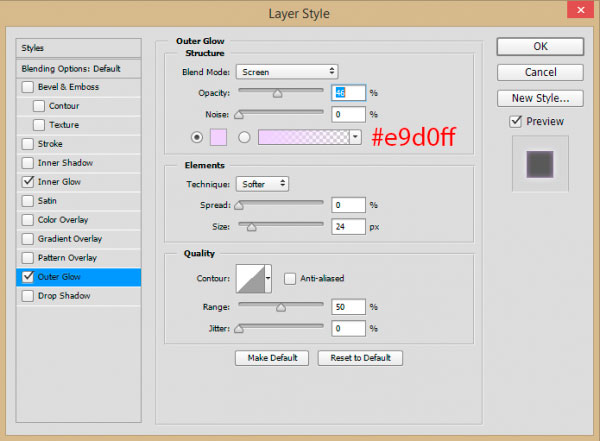The image size is (600, 441).
Task: Open the Blend Mode Screen dropdown
Action: tap(287, 72)
